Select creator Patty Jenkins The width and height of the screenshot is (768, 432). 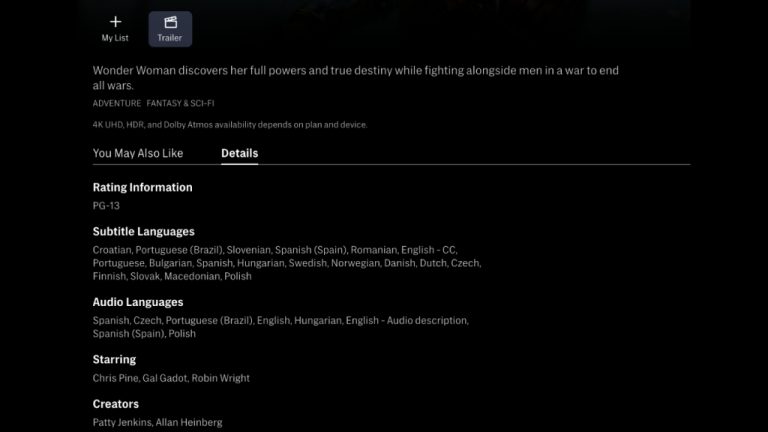click(x=122, y=422)
